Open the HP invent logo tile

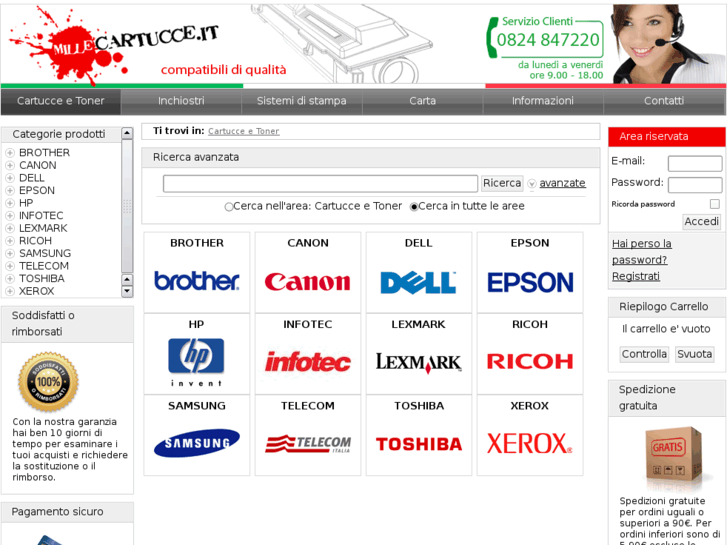click(196, 362)
